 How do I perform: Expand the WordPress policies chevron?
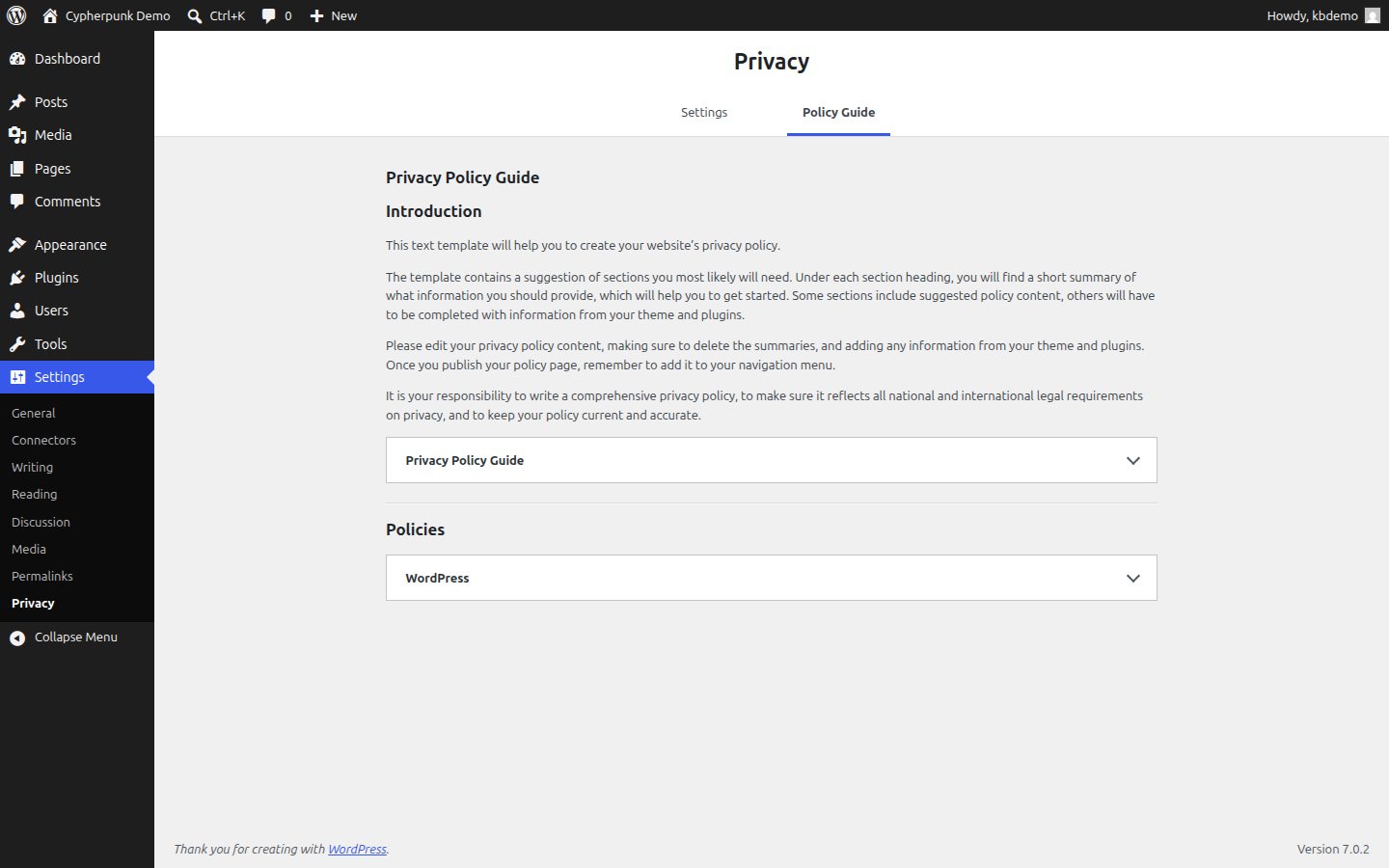pyautogui.click(x=1133, y=579)
